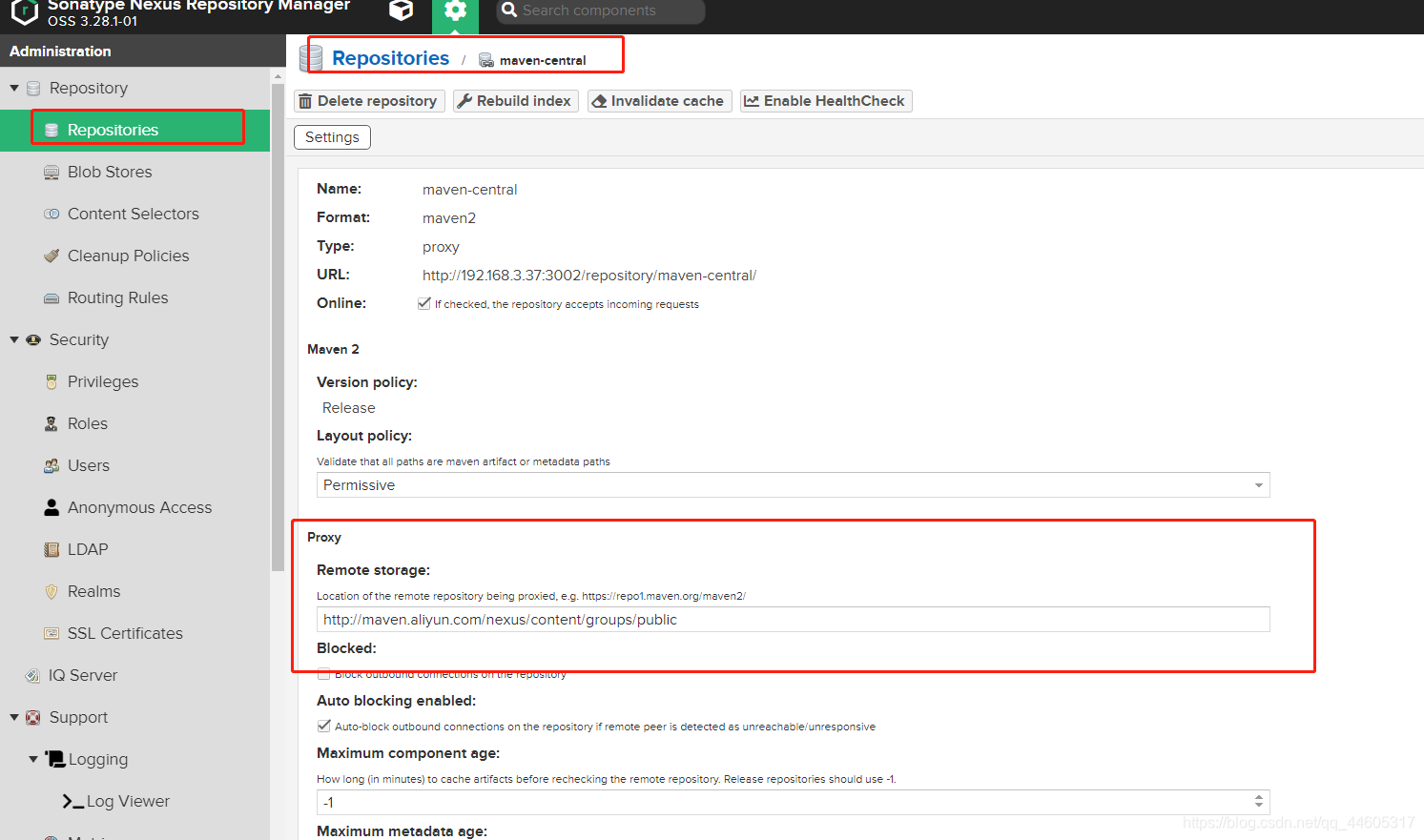Collapse the Logging tree node
This screenshot has width=1424, height=840.
tap(33, 759)
